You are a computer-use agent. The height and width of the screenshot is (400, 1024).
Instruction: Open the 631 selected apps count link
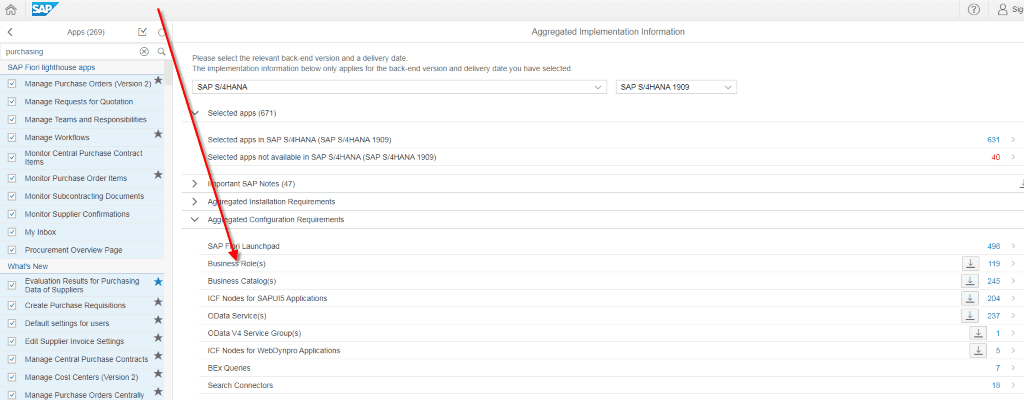[x=993, y=140]
